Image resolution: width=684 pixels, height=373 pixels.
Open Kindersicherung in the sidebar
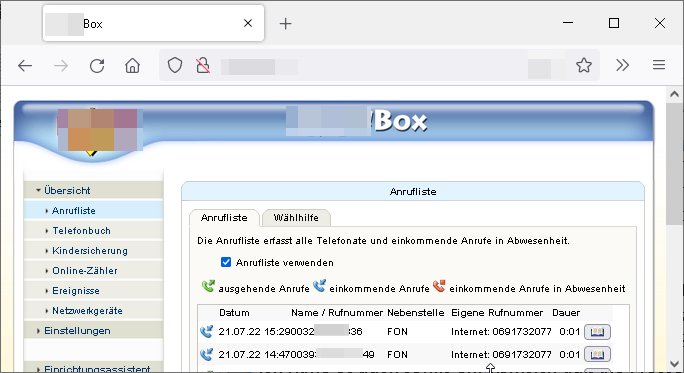89,251
